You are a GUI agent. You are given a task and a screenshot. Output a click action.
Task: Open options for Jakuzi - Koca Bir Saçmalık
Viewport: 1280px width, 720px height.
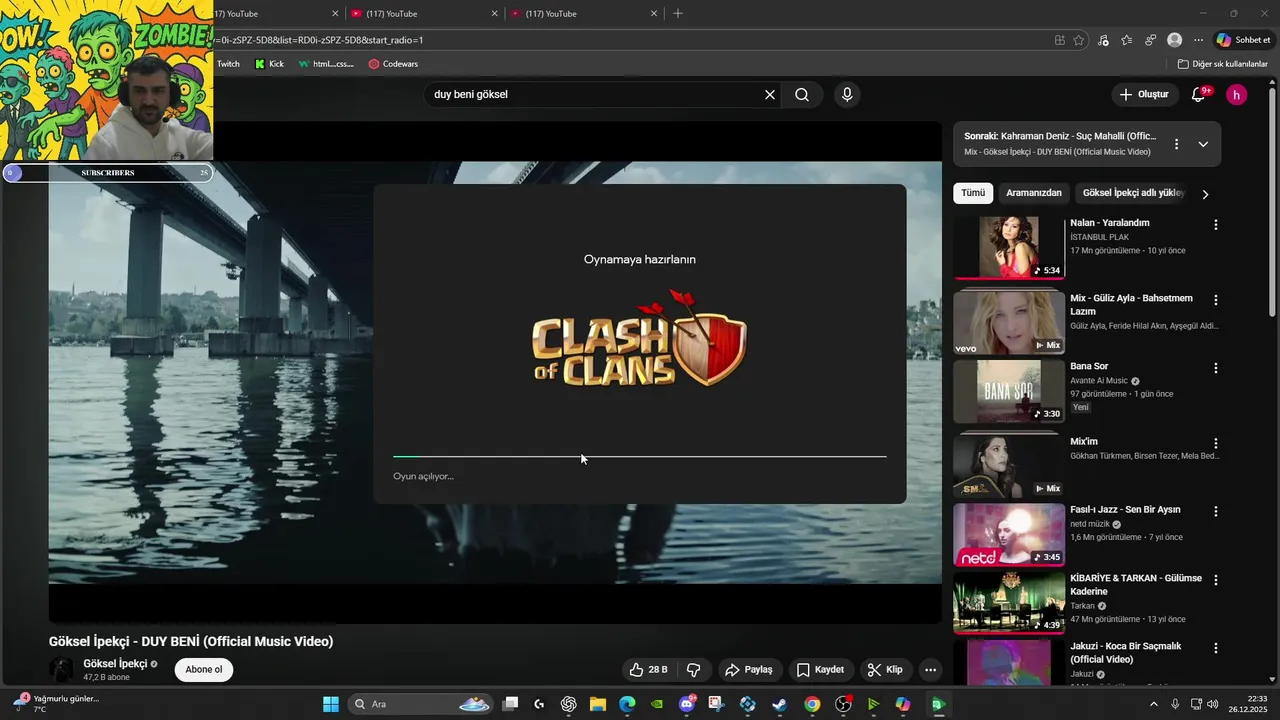click(x=1216, y=648)
